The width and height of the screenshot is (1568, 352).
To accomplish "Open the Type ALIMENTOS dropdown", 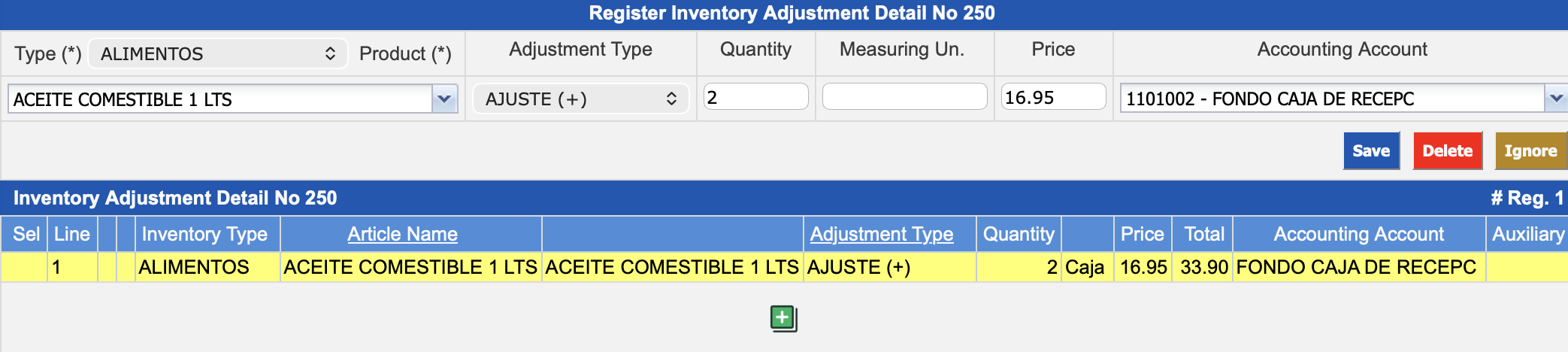I will click(x=218, y=53).
